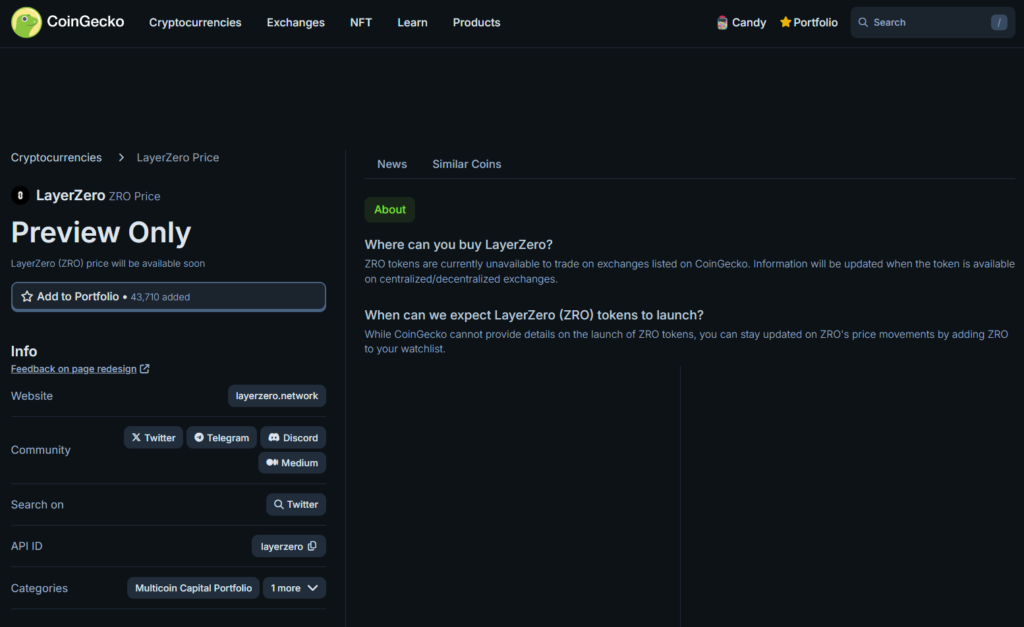Click the Community row label
Screen dimensions: 1024x627
[x=40, y=450]
